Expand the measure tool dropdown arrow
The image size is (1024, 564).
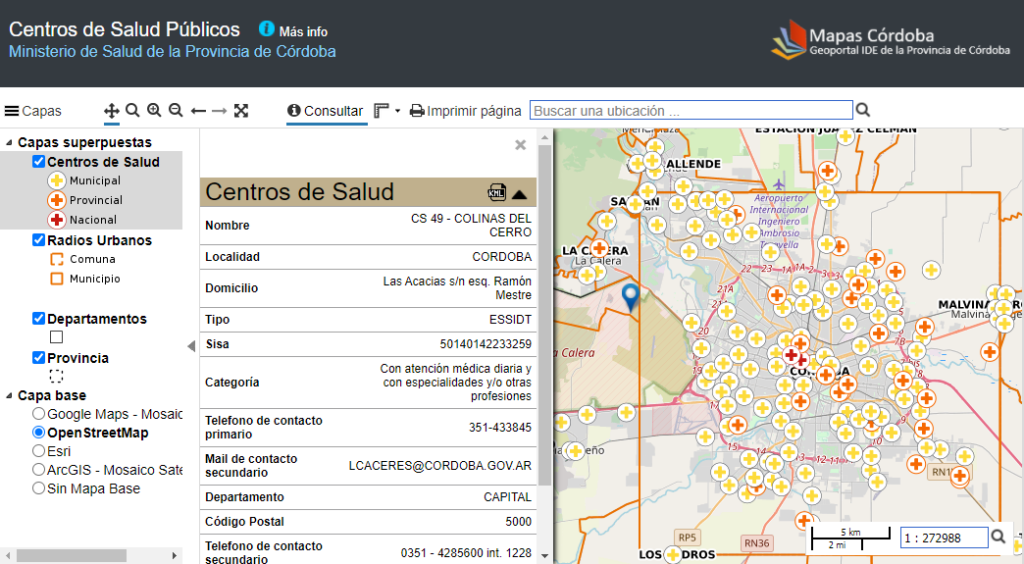[x=397, y=111]
